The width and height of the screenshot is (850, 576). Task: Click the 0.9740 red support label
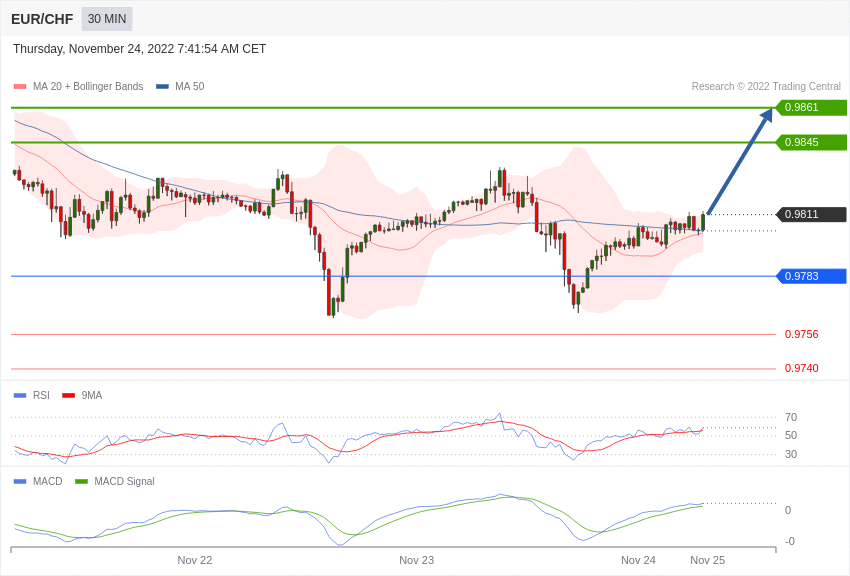802,368
